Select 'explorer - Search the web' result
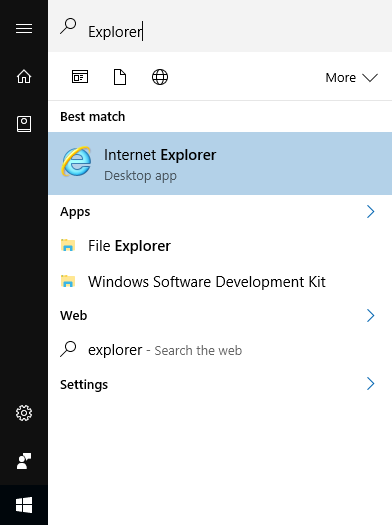 tap(220, 350)
